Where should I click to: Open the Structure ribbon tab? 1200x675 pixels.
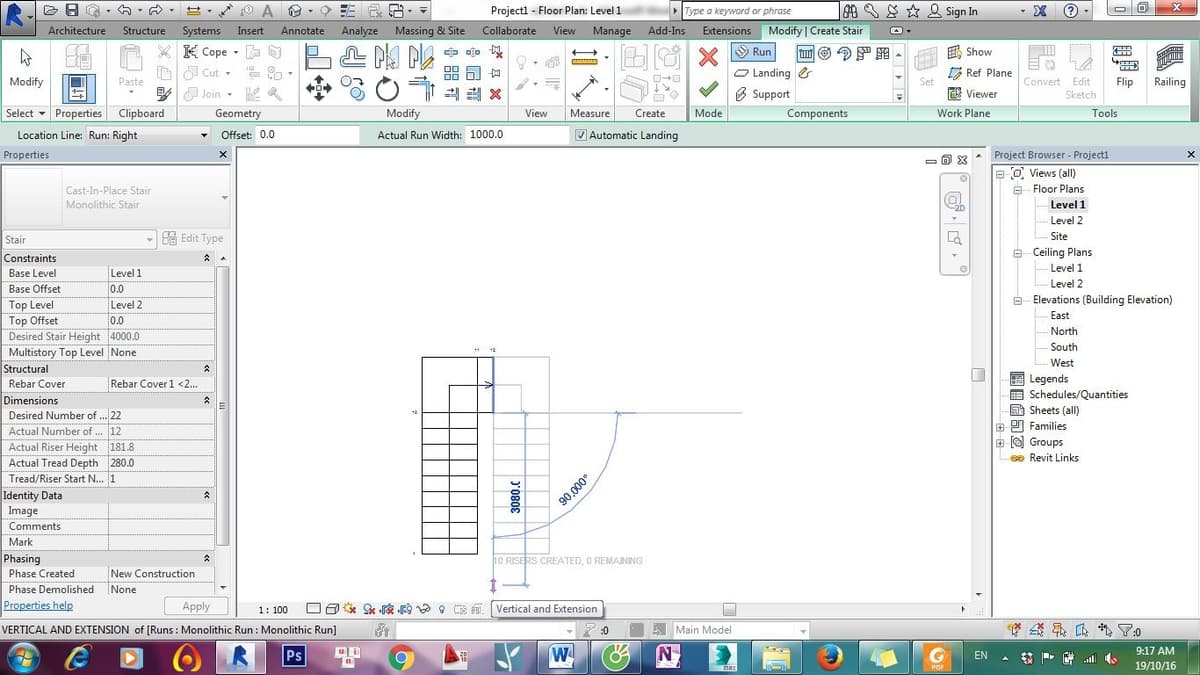tap(144, 31)
